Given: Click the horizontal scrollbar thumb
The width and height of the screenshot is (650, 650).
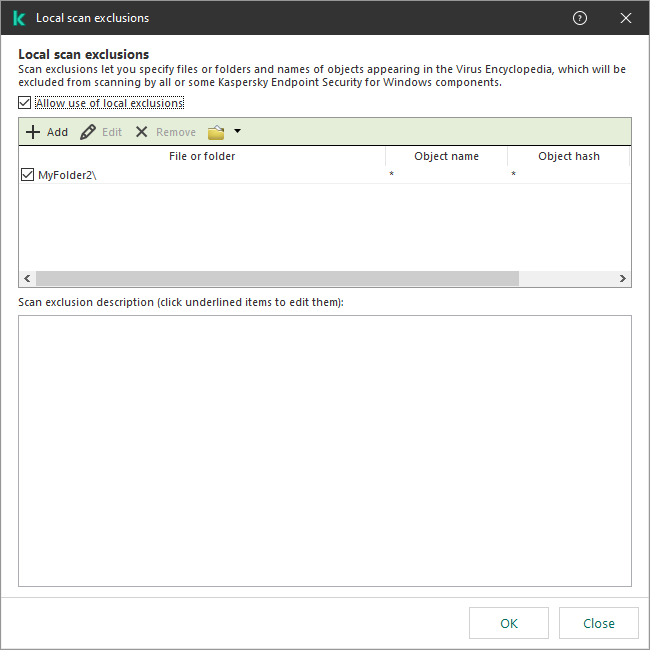Looking at the screenshot, I should click(277, 278).
